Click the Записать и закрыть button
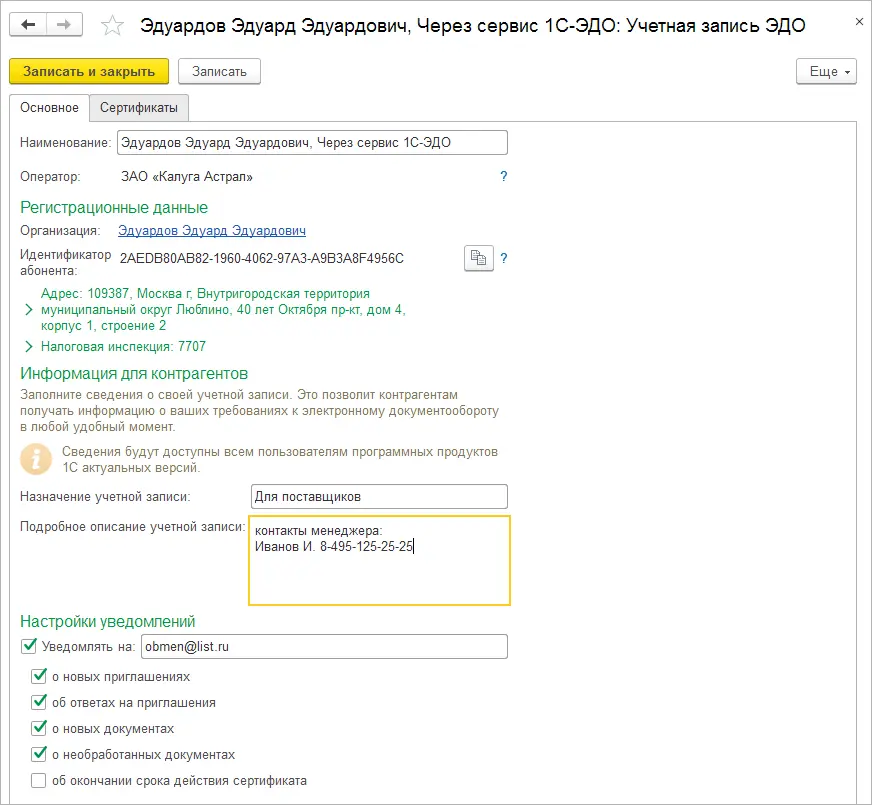 click(x=89, y=71)
